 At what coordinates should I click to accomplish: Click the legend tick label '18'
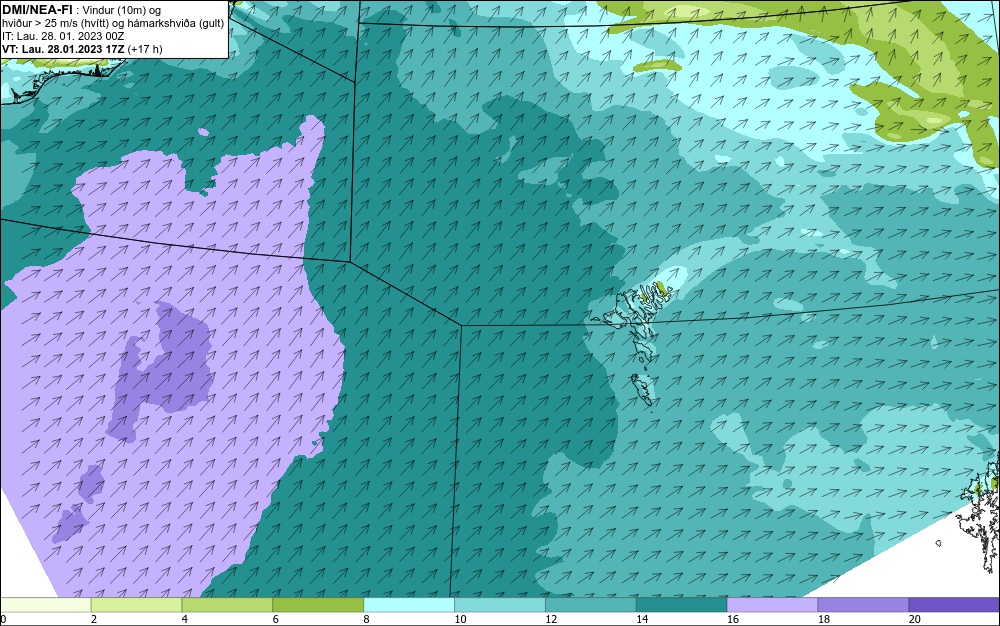(824, 619)
